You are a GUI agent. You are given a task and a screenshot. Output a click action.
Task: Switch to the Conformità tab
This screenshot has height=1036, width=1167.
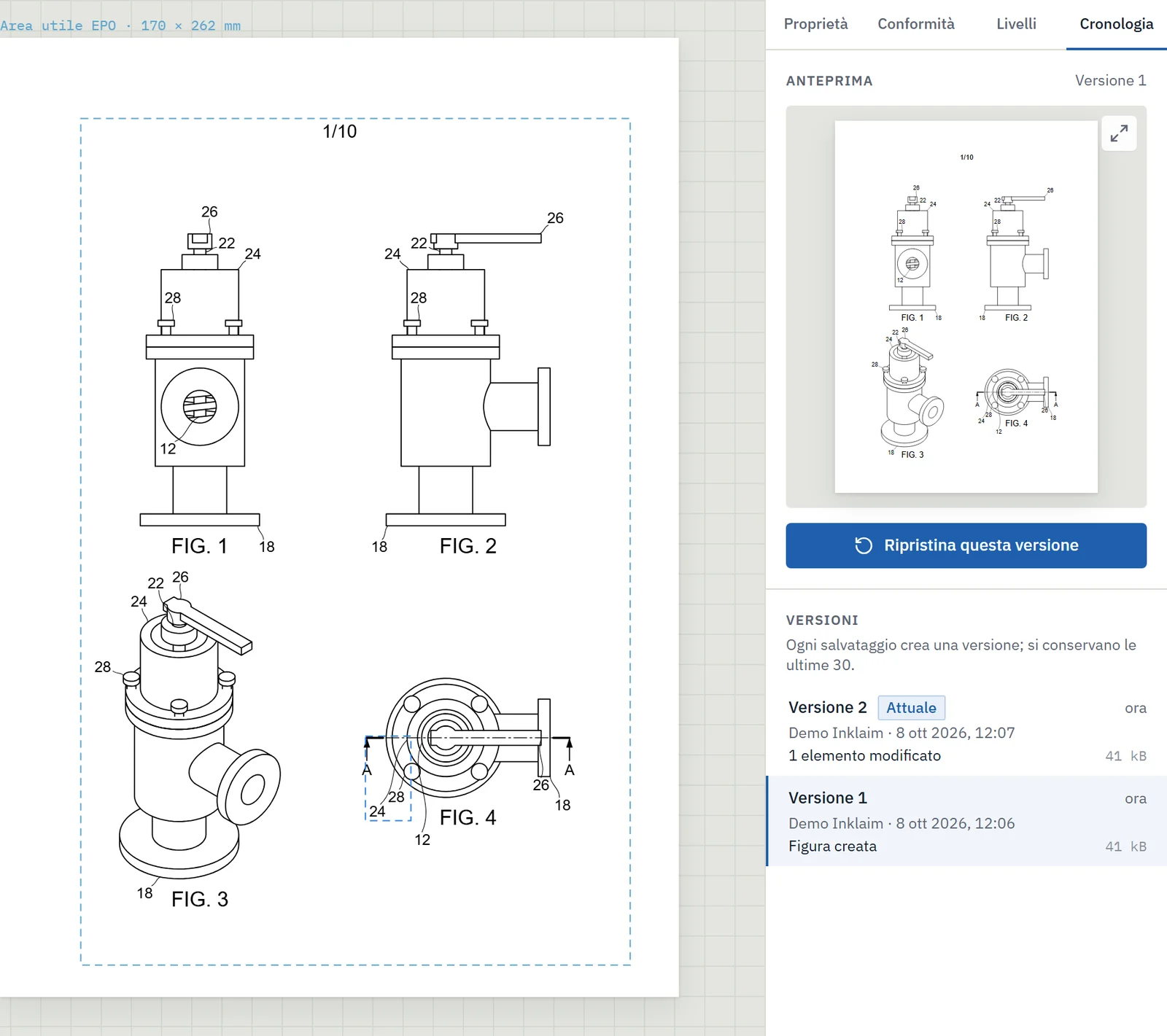tap(916, 24)
